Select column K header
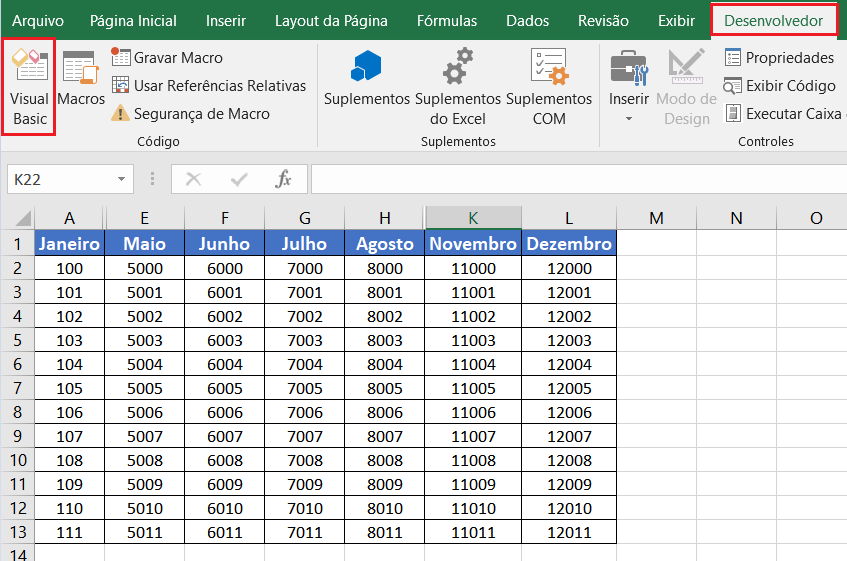The width and height of the screenshot is (847, 561). click(x=473, y=218)
